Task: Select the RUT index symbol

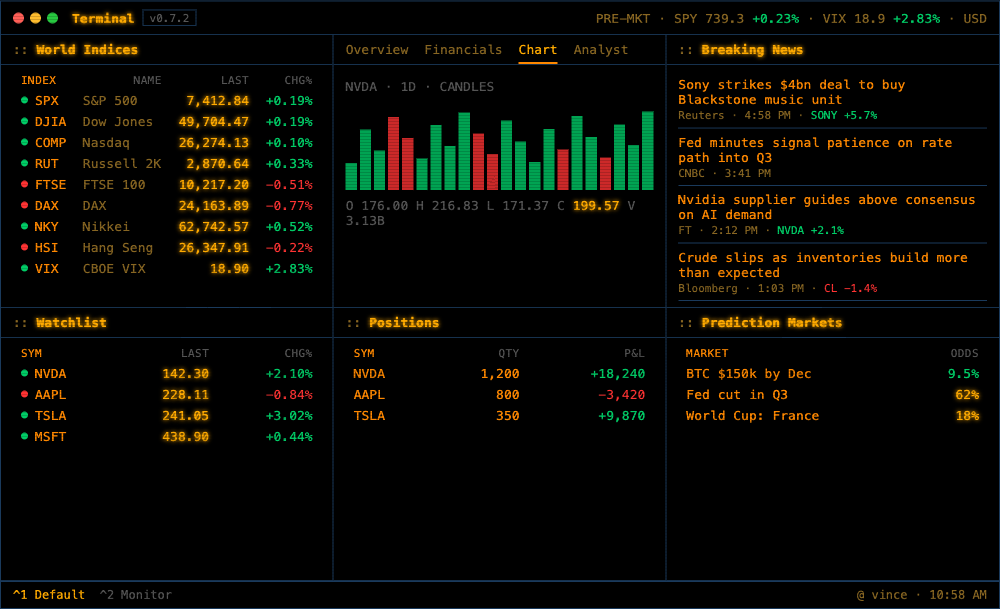Action: [47, 164]
